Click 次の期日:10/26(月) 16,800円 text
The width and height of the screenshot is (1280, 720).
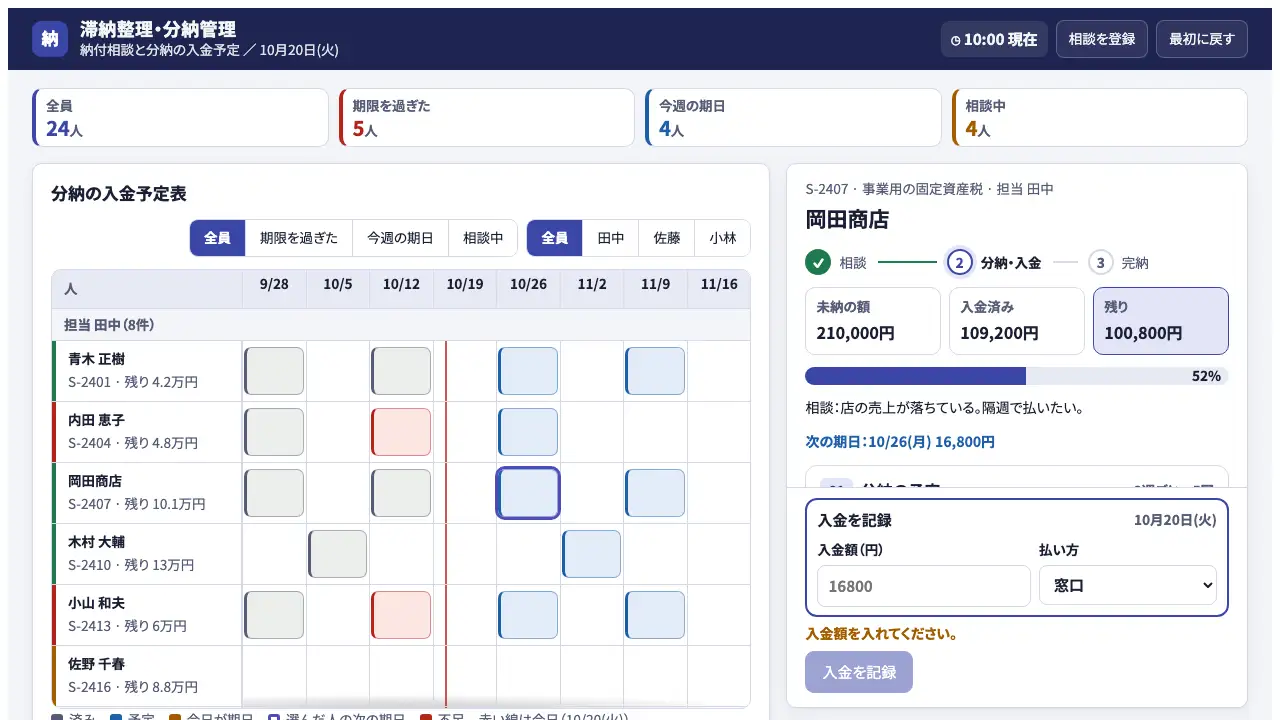click(900, 442)
